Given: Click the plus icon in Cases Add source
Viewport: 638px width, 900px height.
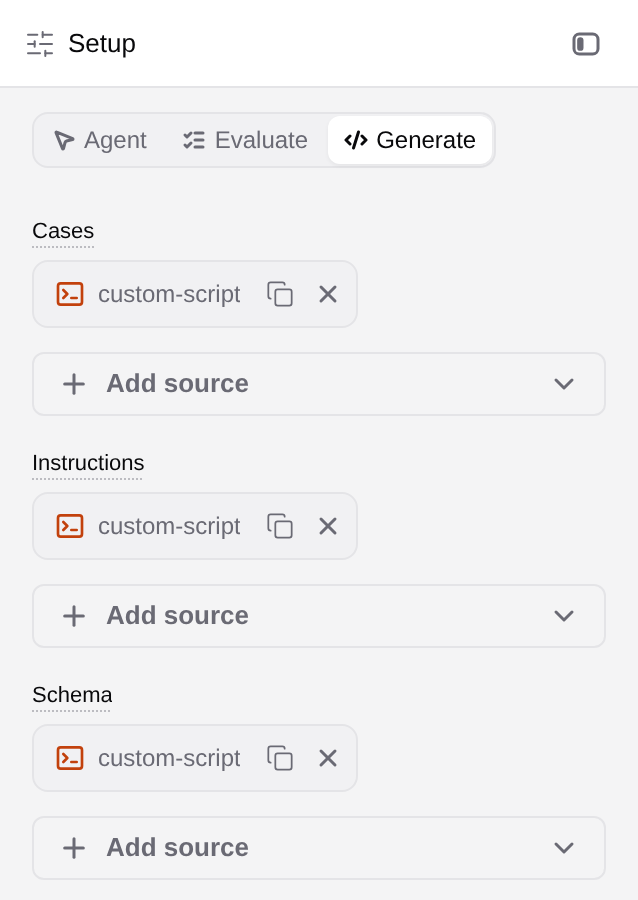Looking at the screenshot, I should (x=74, y=384).
